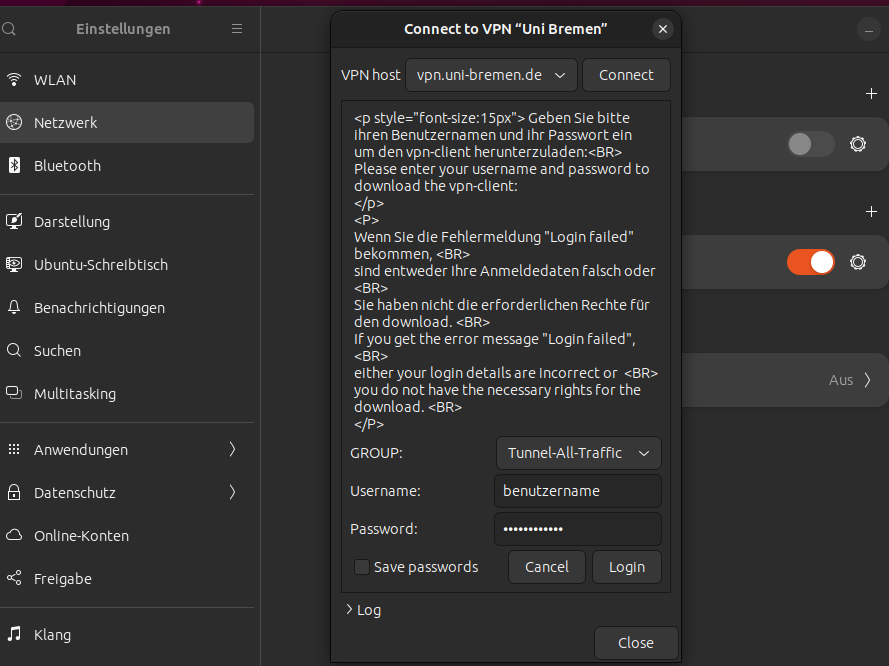Expand the Log section
Image resolution: width=889 pixels, height=666 pixels.
coord(363,610)
